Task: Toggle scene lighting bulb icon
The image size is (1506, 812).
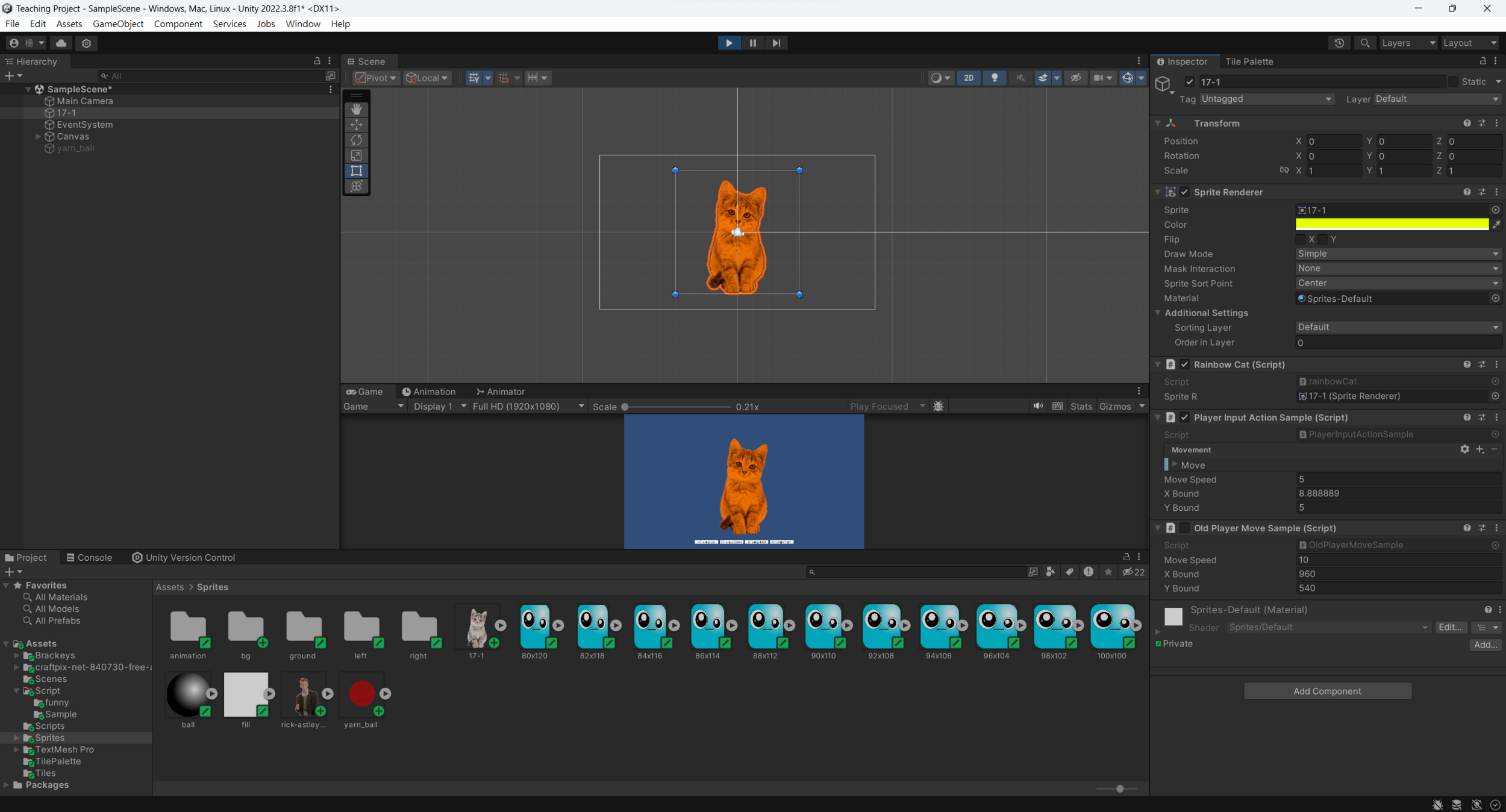Action: click(995, 78)
